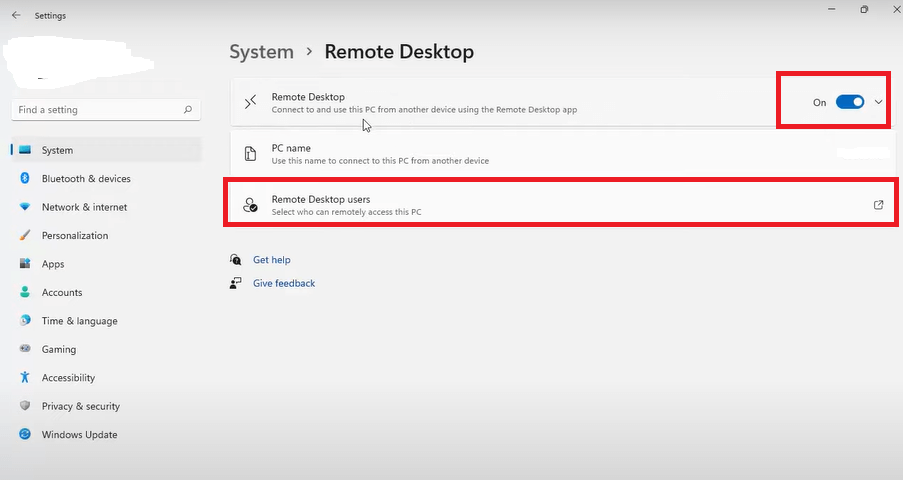This screenshot has height=480, width=903.
Task: Select Time & language in sidebar
Action: (79, 321)
